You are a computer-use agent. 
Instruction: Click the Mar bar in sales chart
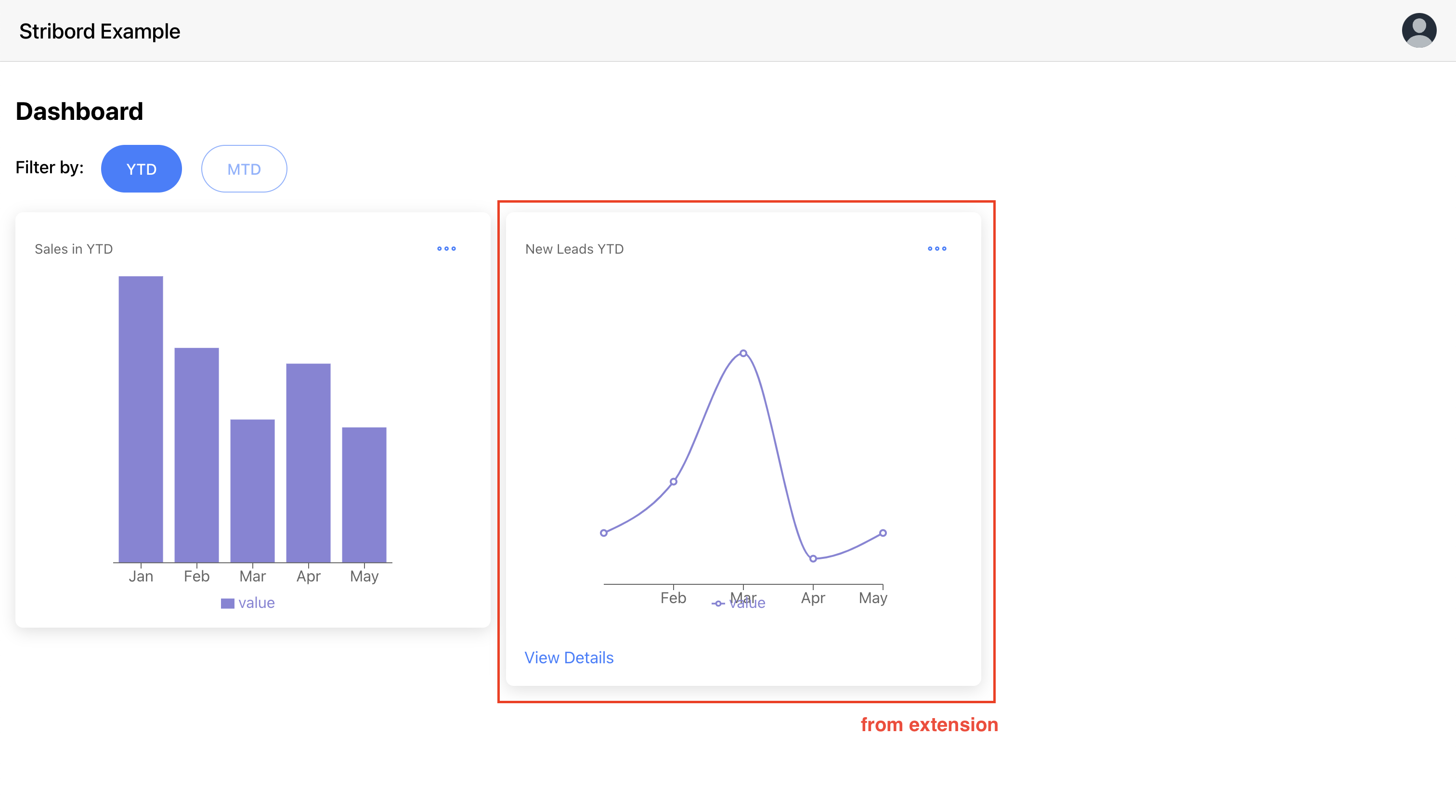click(x=252, y=490)
